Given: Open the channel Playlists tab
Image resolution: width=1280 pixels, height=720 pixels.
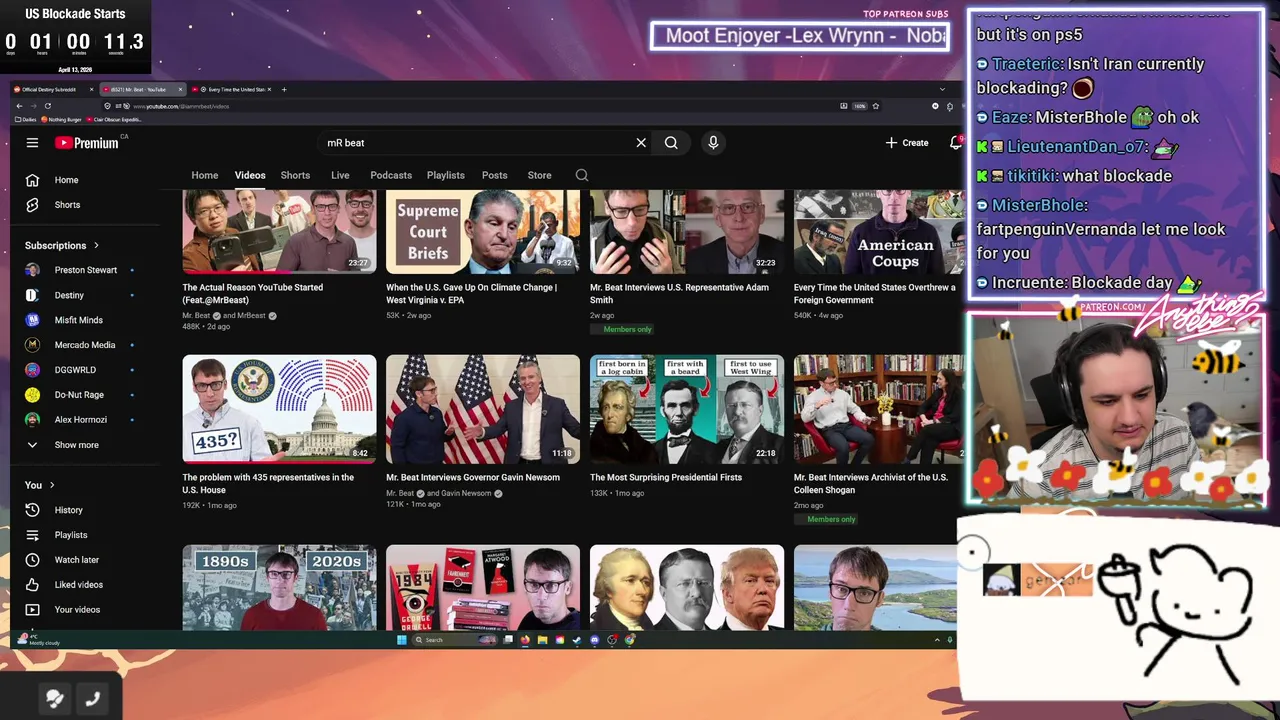Looking at the screenshot, I should (x=446, y=175).
